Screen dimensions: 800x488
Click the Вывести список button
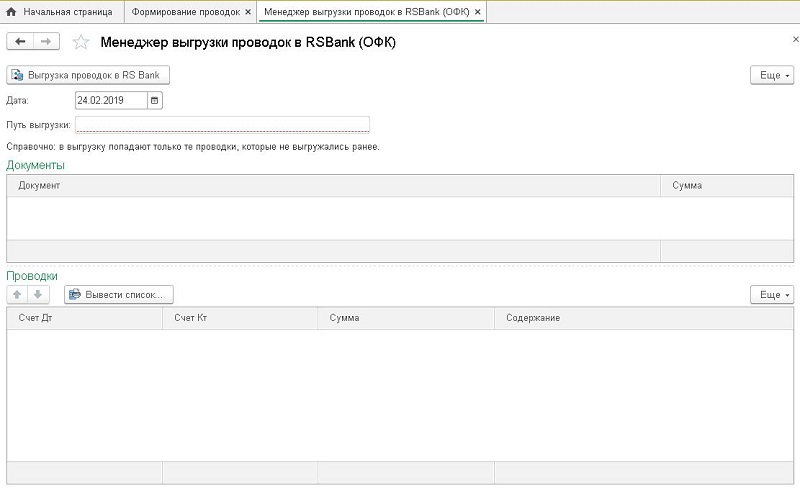[x=120, y=295]
